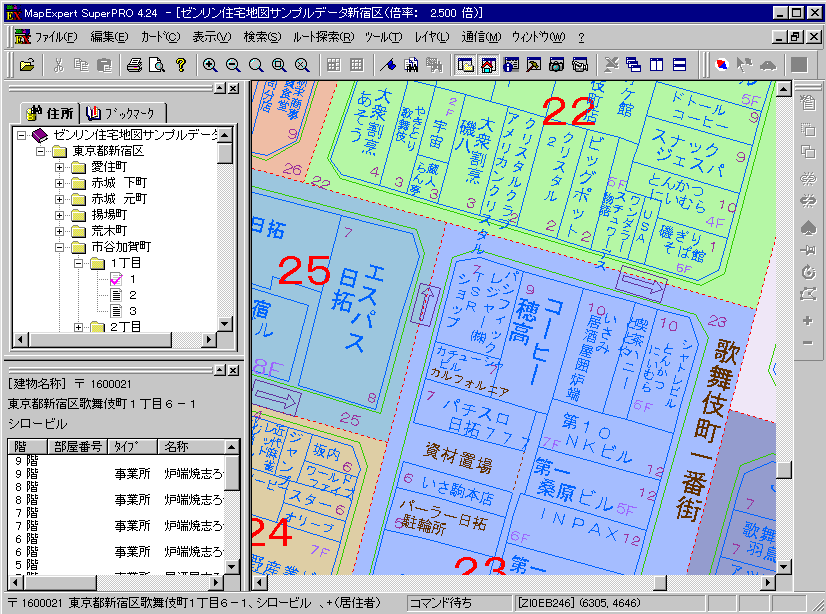This screenshot has height=614, width=826.
Task: Expand the 愛住町 folder
Action: click(60, 167)
